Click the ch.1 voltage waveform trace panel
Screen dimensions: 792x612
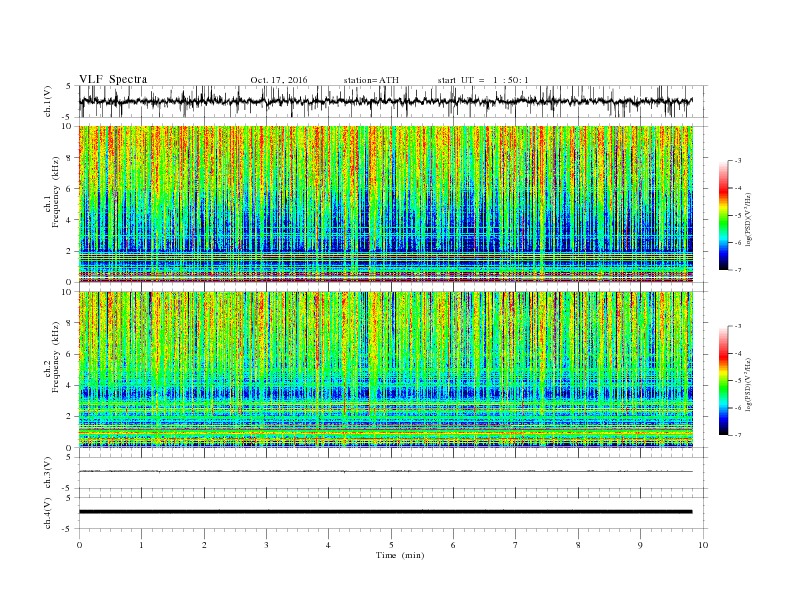pos(393,101)
